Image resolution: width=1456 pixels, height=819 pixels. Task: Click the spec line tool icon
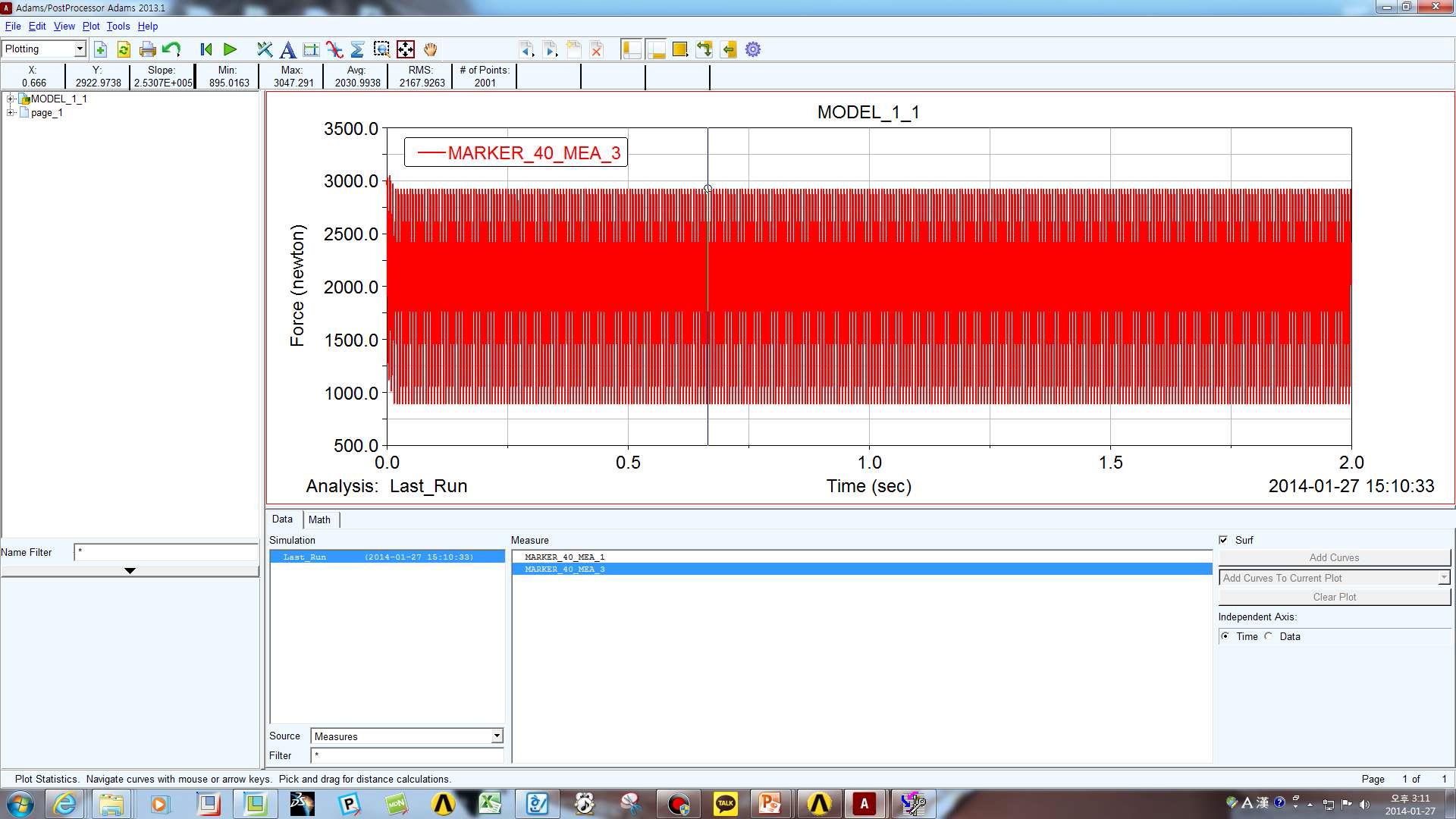pyautogui.click(x=311, y=50)
